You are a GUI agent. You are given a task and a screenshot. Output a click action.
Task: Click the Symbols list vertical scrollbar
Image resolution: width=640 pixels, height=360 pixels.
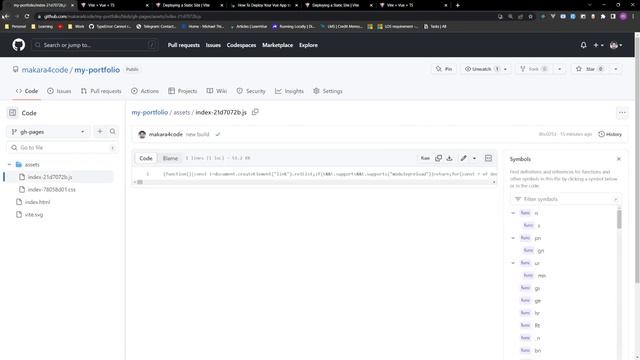619,219
